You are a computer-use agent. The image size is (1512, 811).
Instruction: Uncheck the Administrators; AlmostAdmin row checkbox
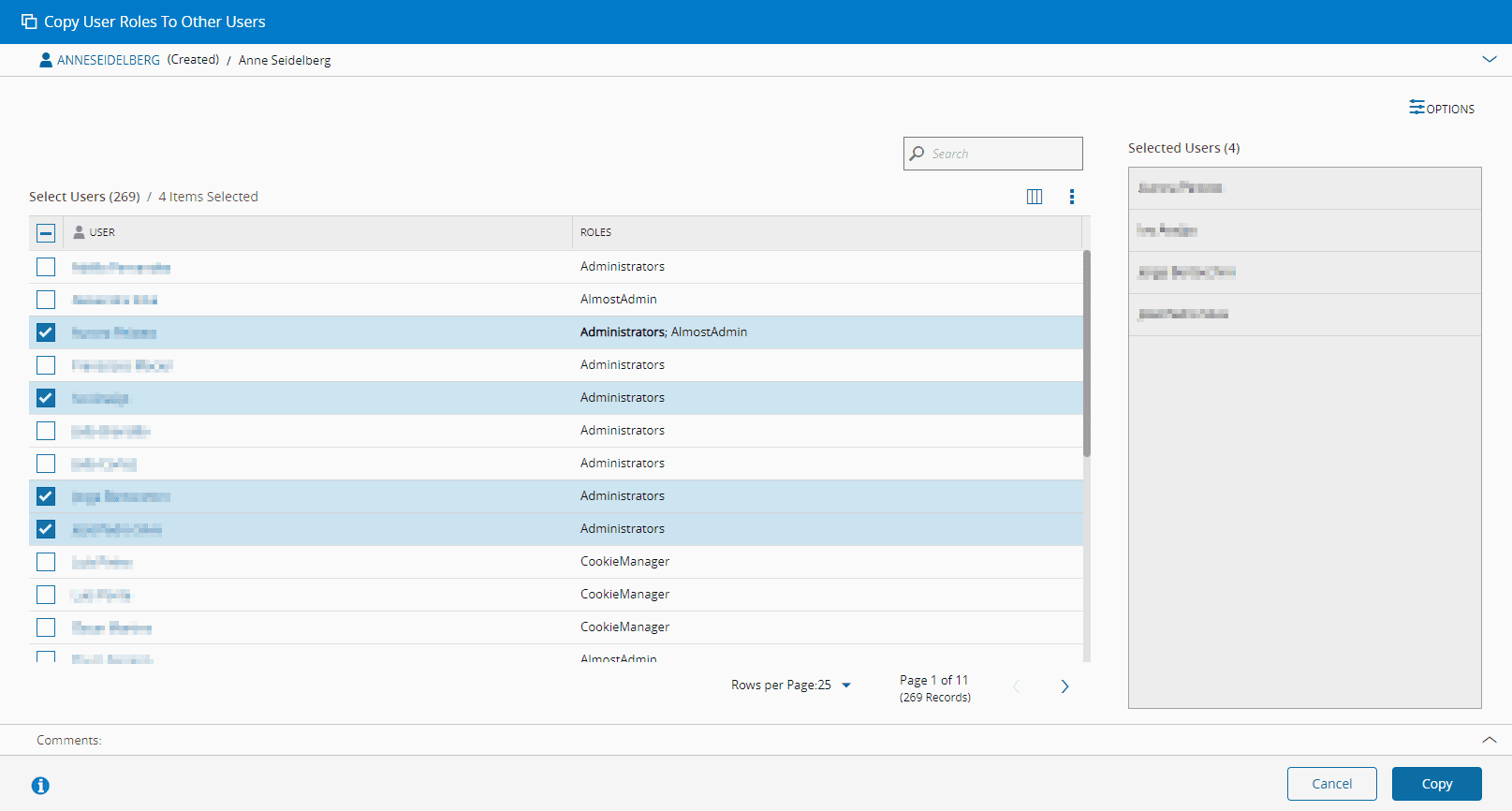pyautogui.click(x=46, y=332)
